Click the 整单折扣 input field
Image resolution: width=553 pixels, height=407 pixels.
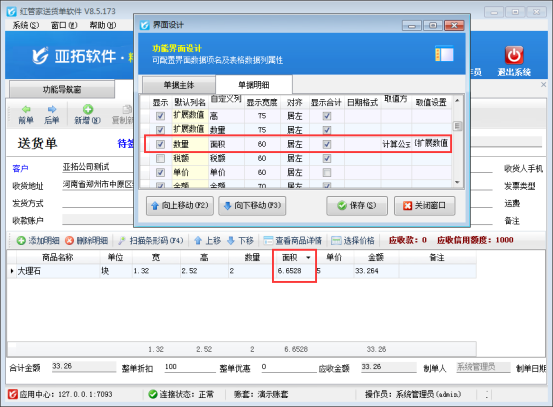pos(190,367)
